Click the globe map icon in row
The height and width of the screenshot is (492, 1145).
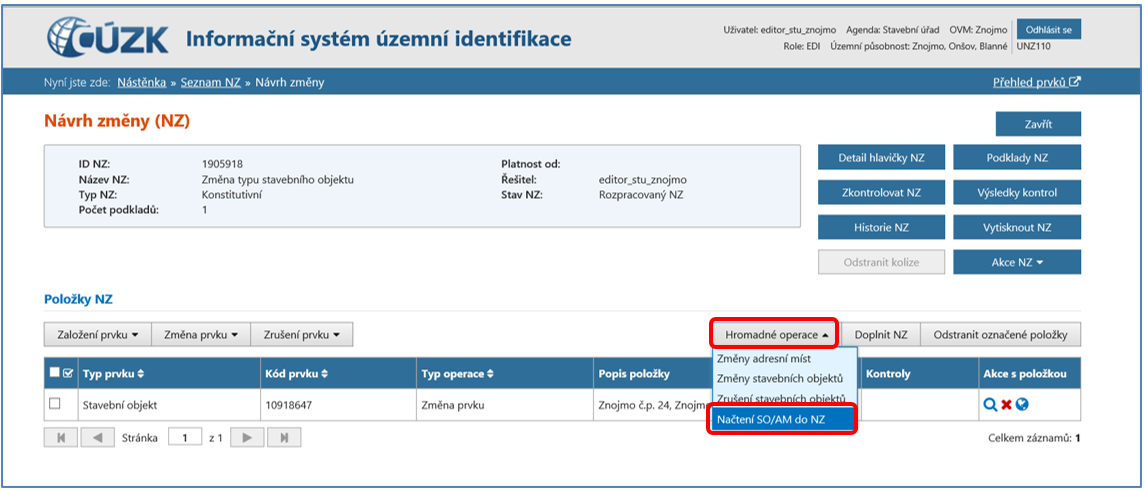(x=1023, y=405)
